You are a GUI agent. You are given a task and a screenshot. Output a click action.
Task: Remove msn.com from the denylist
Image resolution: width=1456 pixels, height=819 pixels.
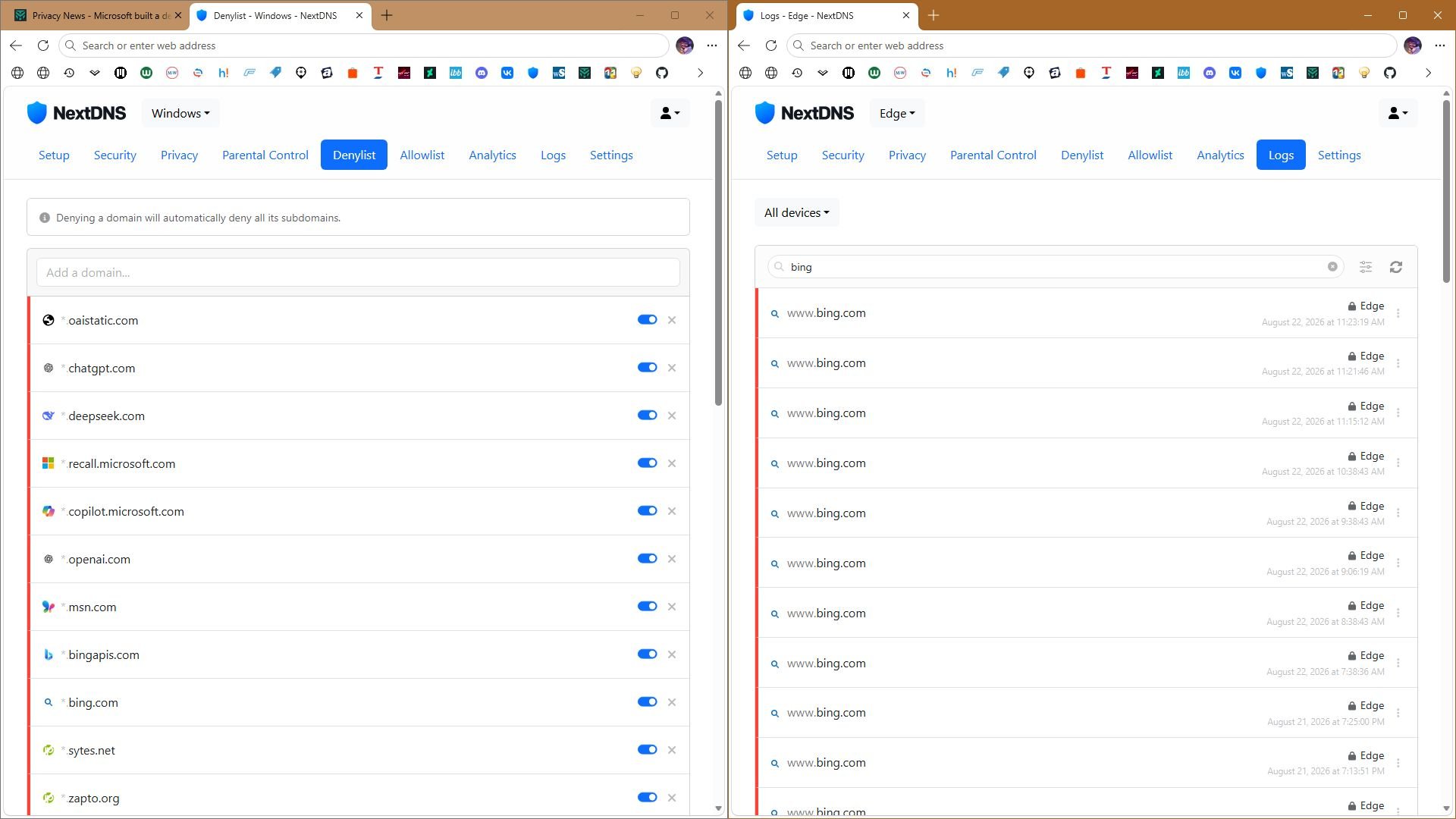(672, 607)
